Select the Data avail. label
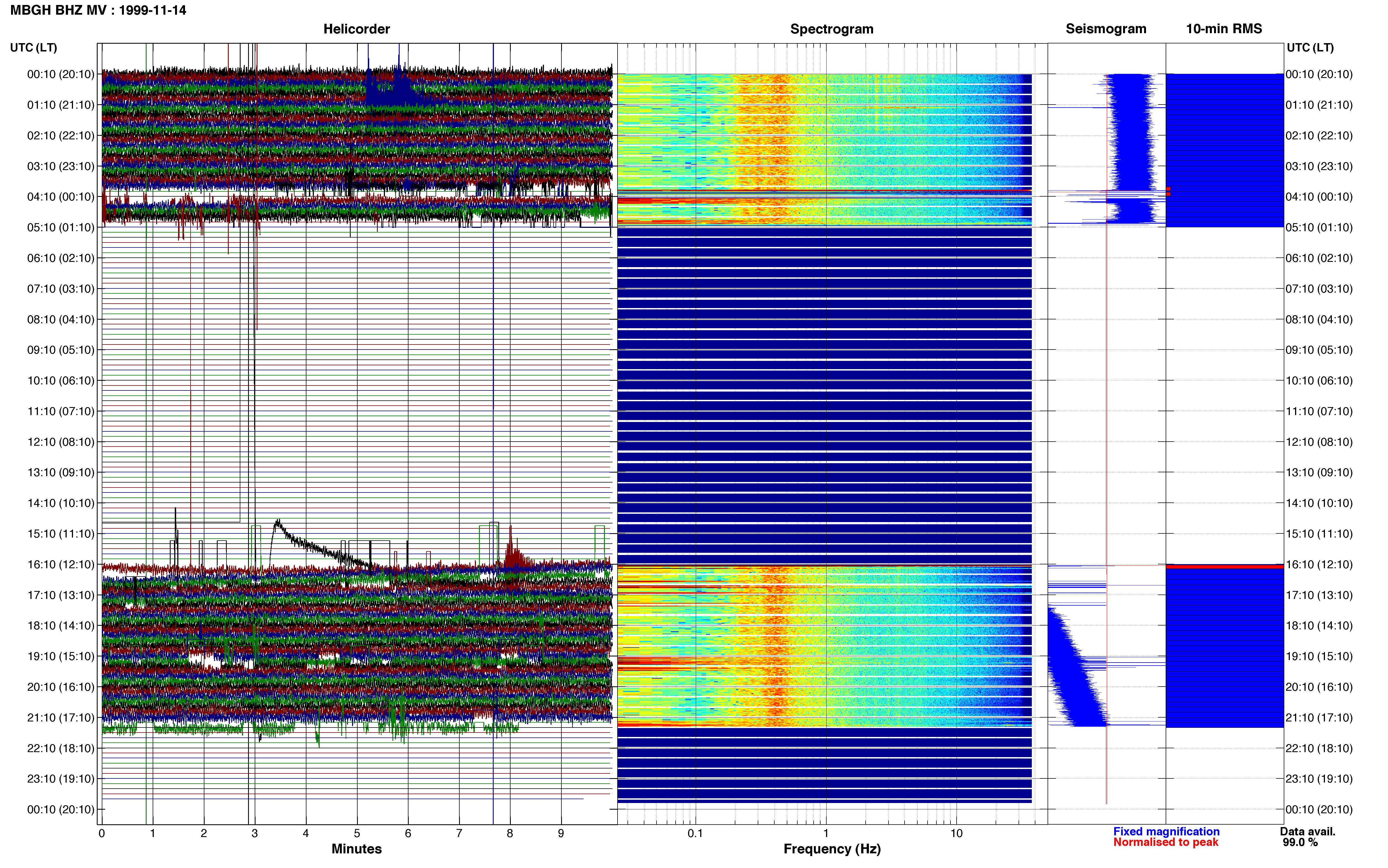 1308,831
